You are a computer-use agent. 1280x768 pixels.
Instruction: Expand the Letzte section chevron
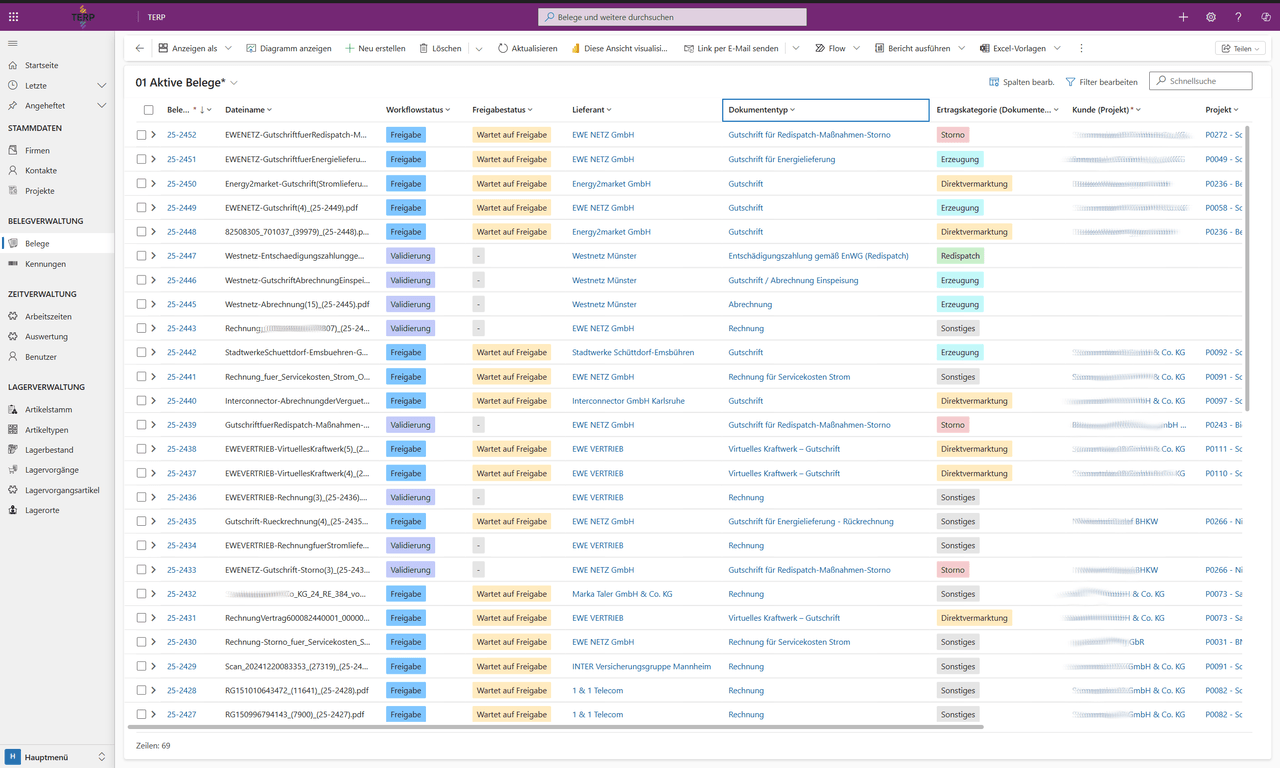click(102, 86)
